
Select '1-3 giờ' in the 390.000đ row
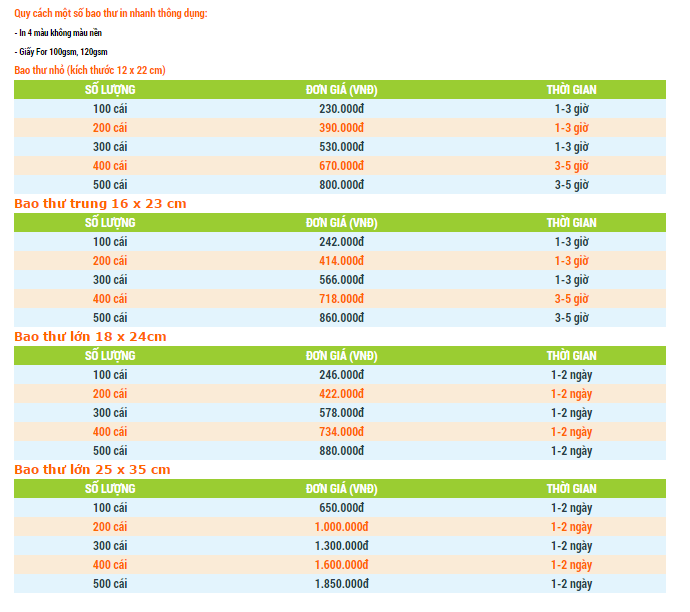point(572,128)
